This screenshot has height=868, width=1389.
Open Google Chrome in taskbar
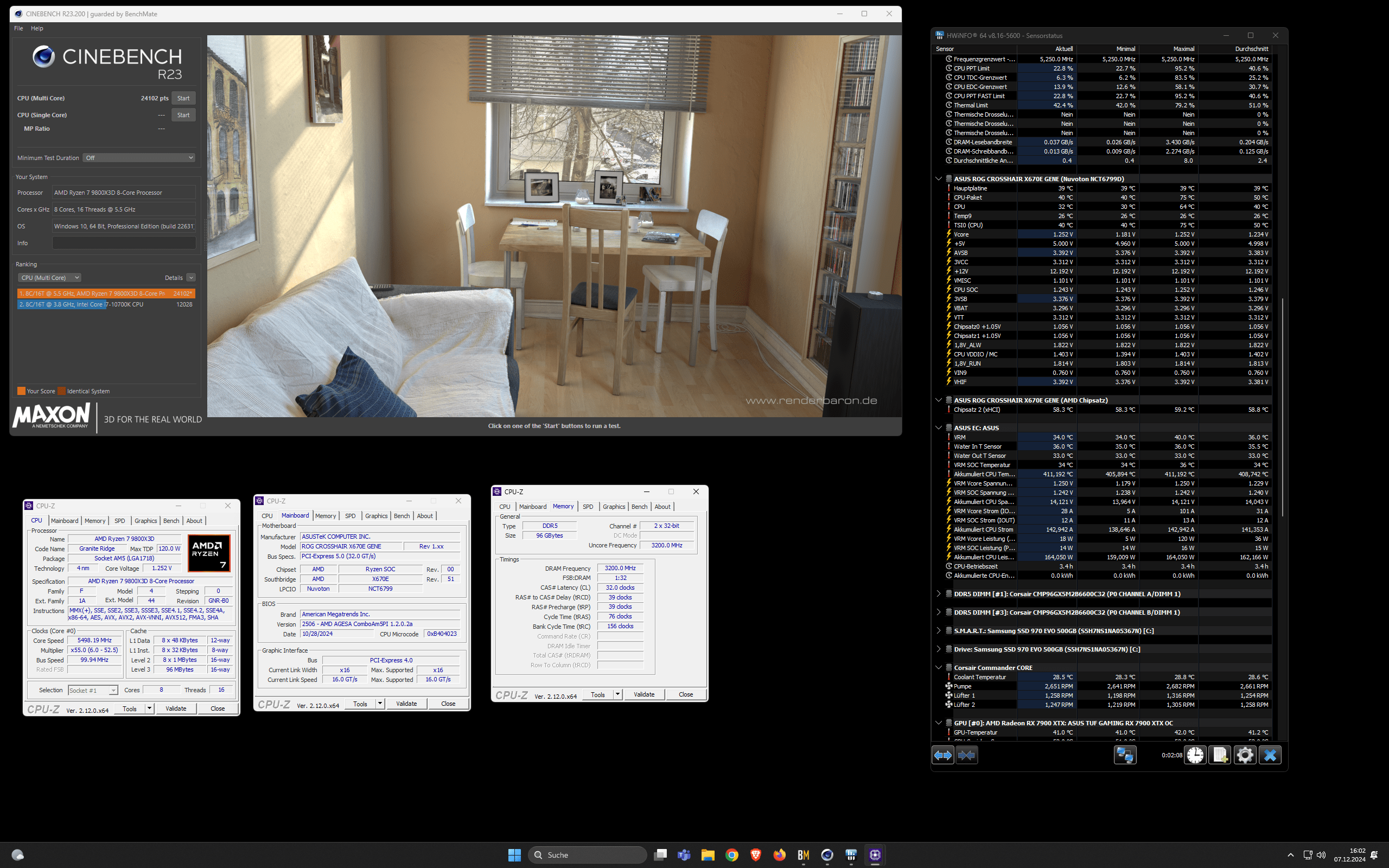[x=731, y=855]
